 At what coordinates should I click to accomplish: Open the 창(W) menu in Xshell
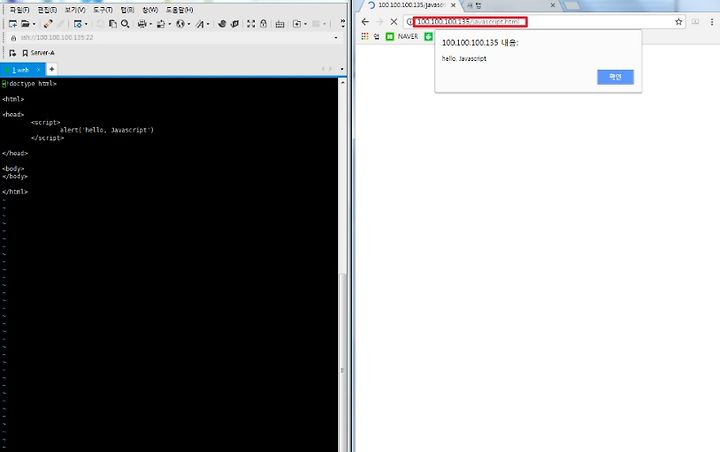[x=150, y=10]
